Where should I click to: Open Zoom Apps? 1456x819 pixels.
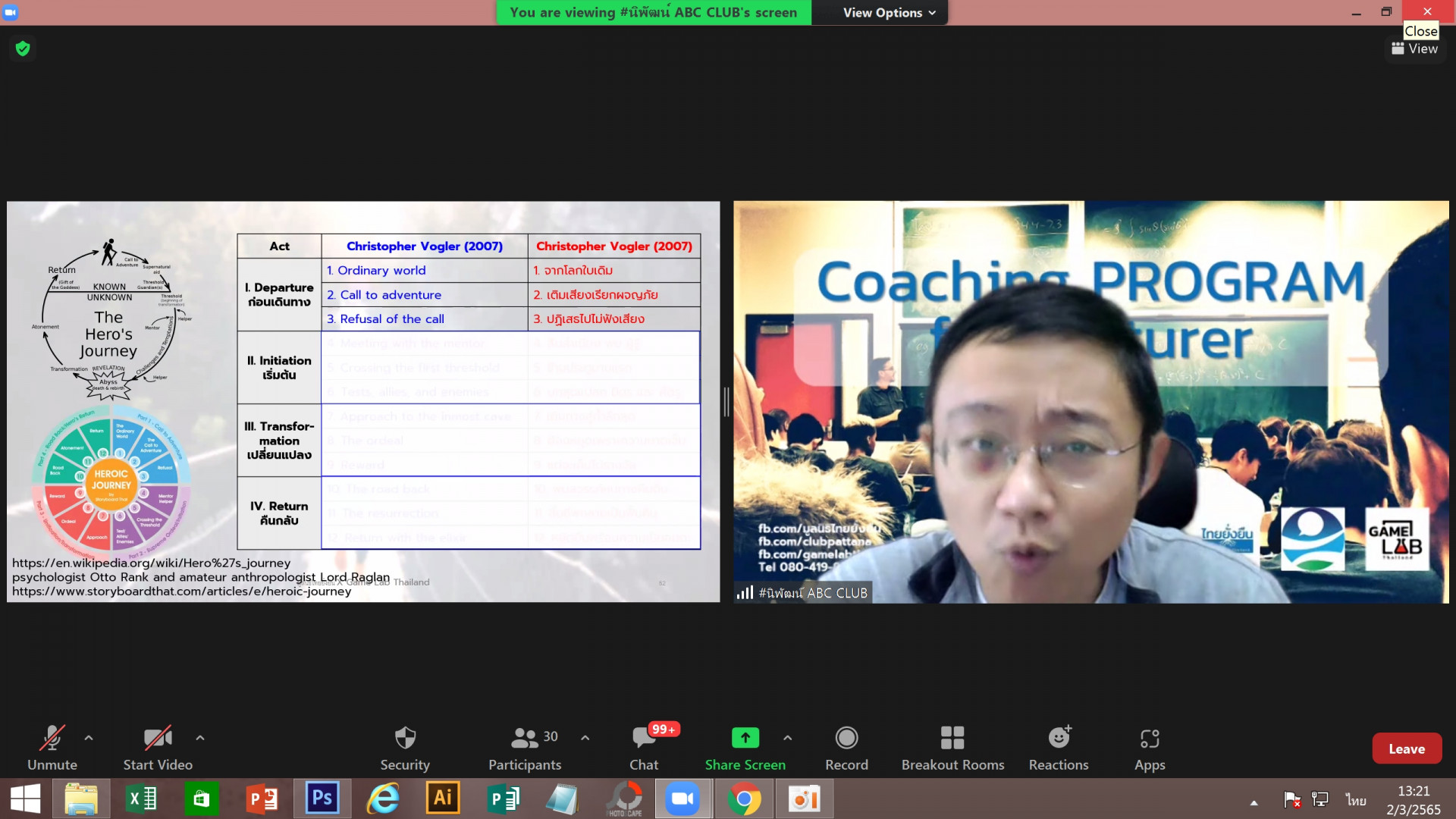1150,748
